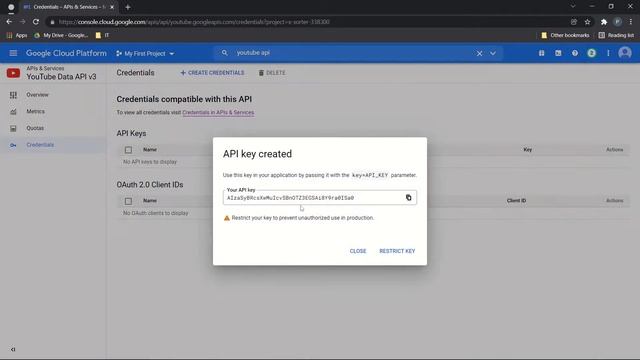Image resolution: width=640 pixels, height=360 pixels.
Task: Clear the search query with the X
Action: click(x=479, y=53)
